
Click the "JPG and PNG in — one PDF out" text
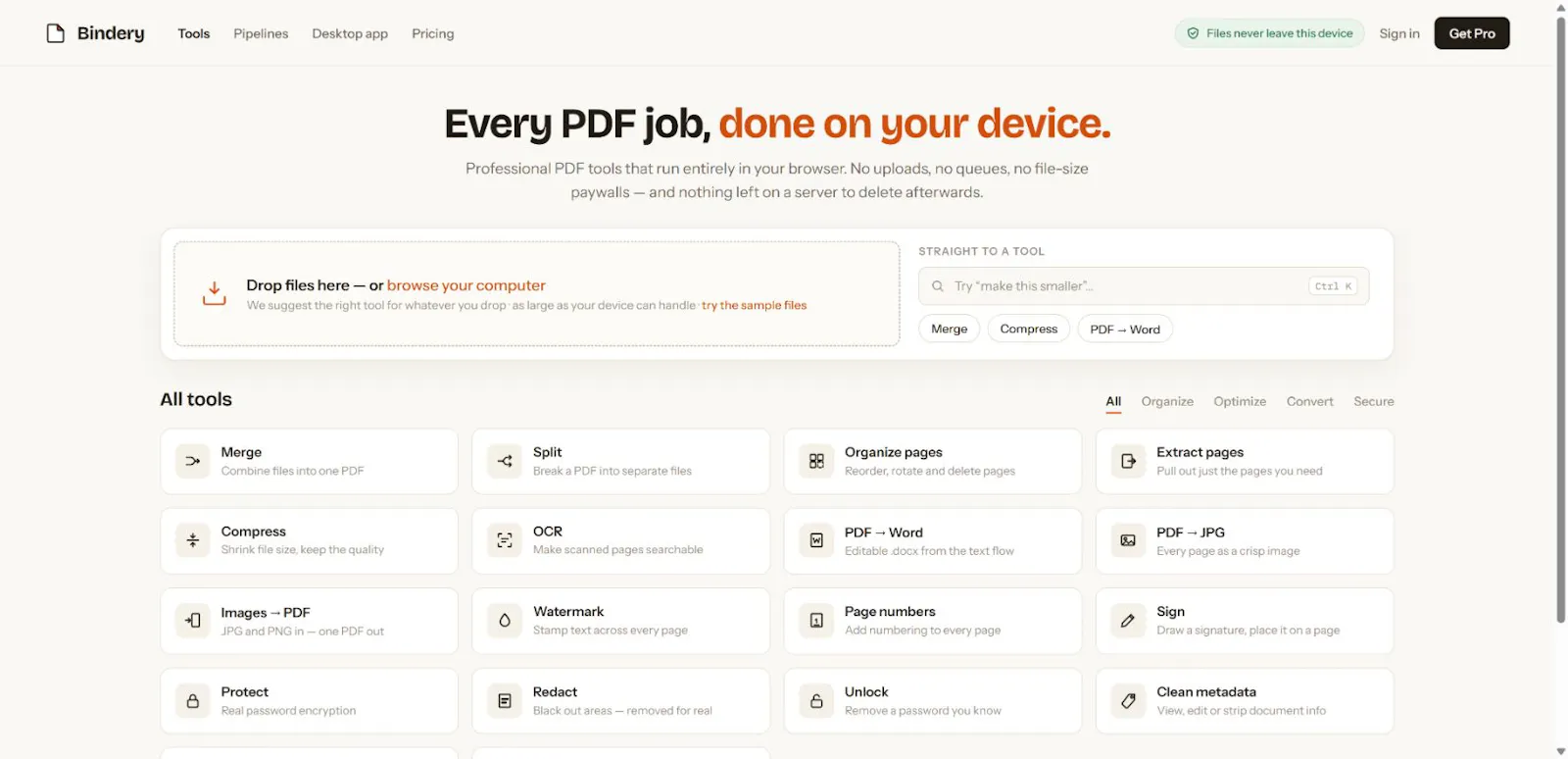click(x=303, y=632)
